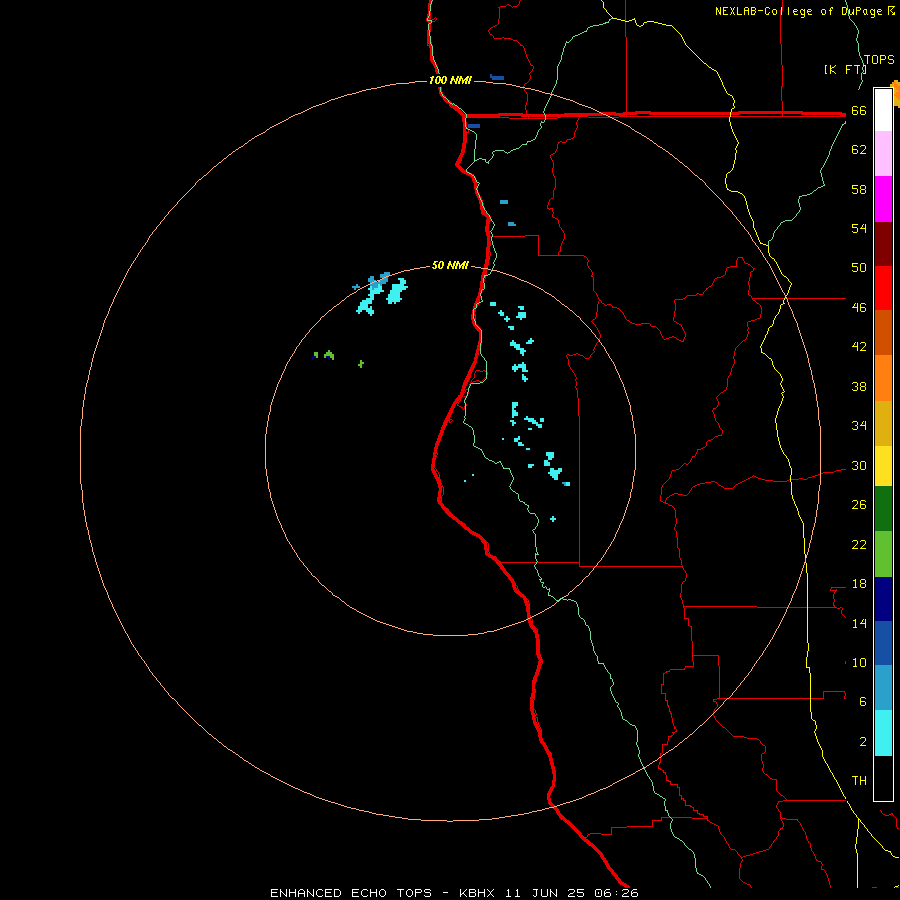Click the light pink legend swatch
900x900 pixels.
[x=883, y=154]
